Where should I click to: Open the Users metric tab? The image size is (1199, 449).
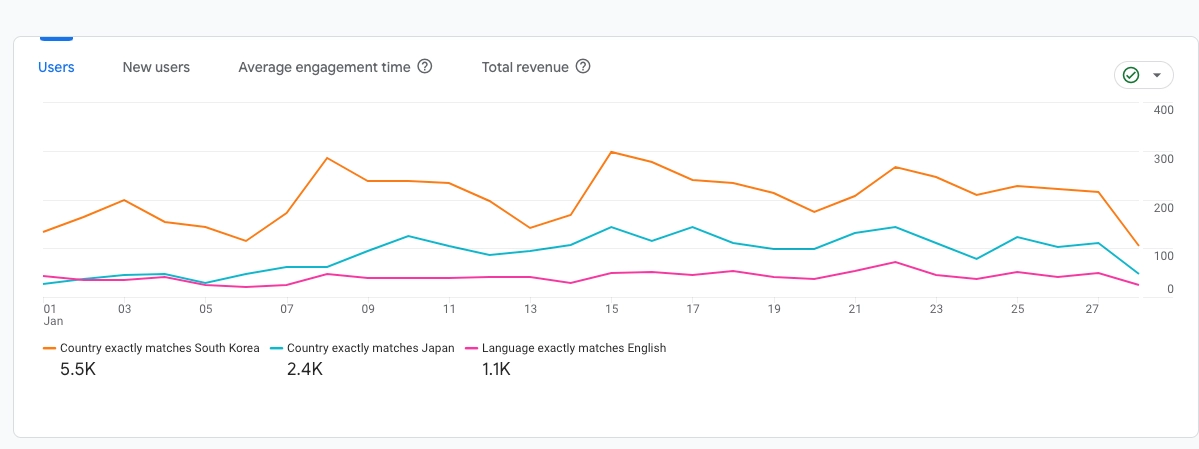click(x=56, y=67)
